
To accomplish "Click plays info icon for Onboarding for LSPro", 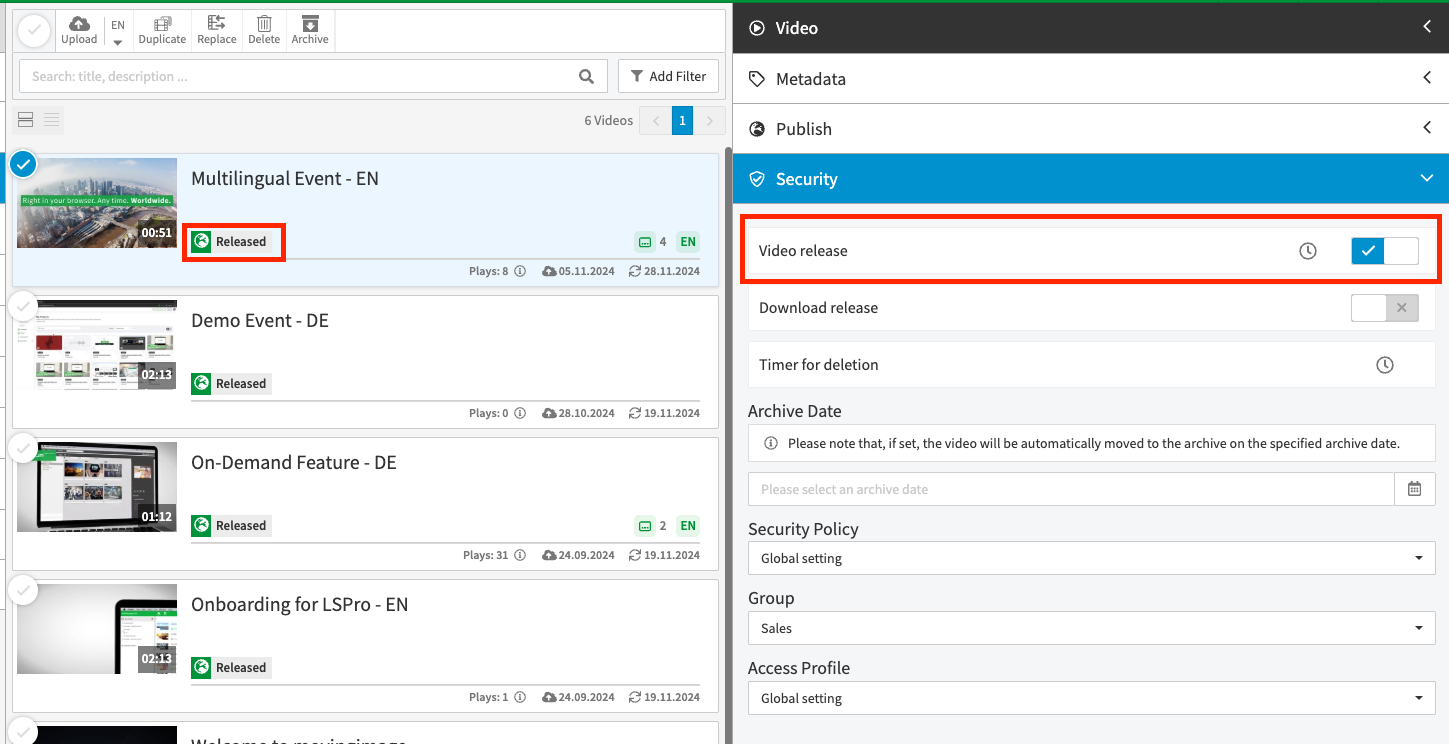I will point(520,697).
